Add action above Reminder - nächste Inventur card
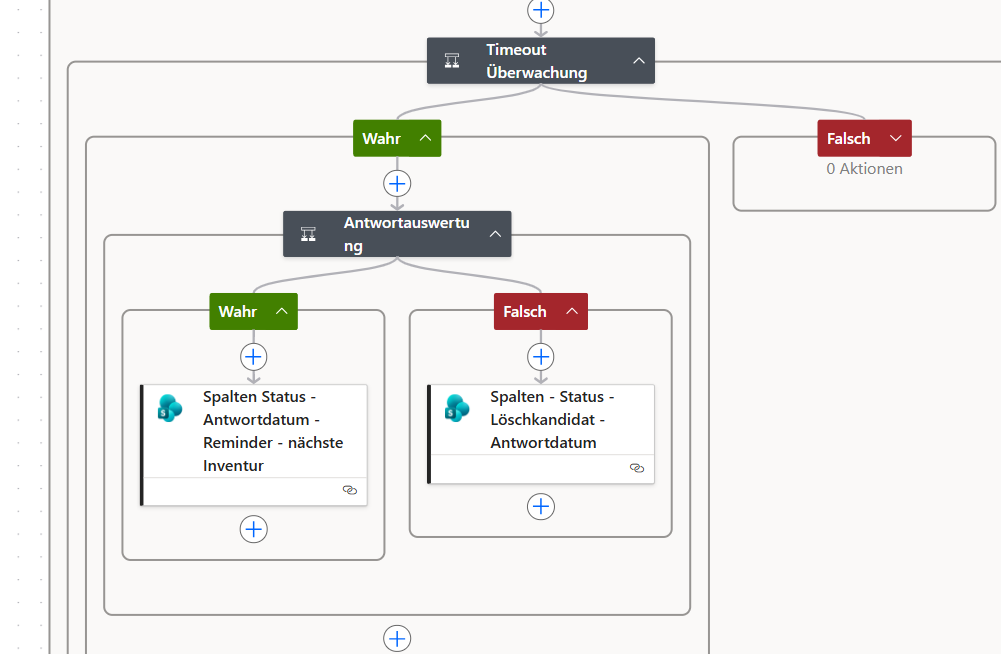The image size is (1001, 654). (x=253, y=357)
